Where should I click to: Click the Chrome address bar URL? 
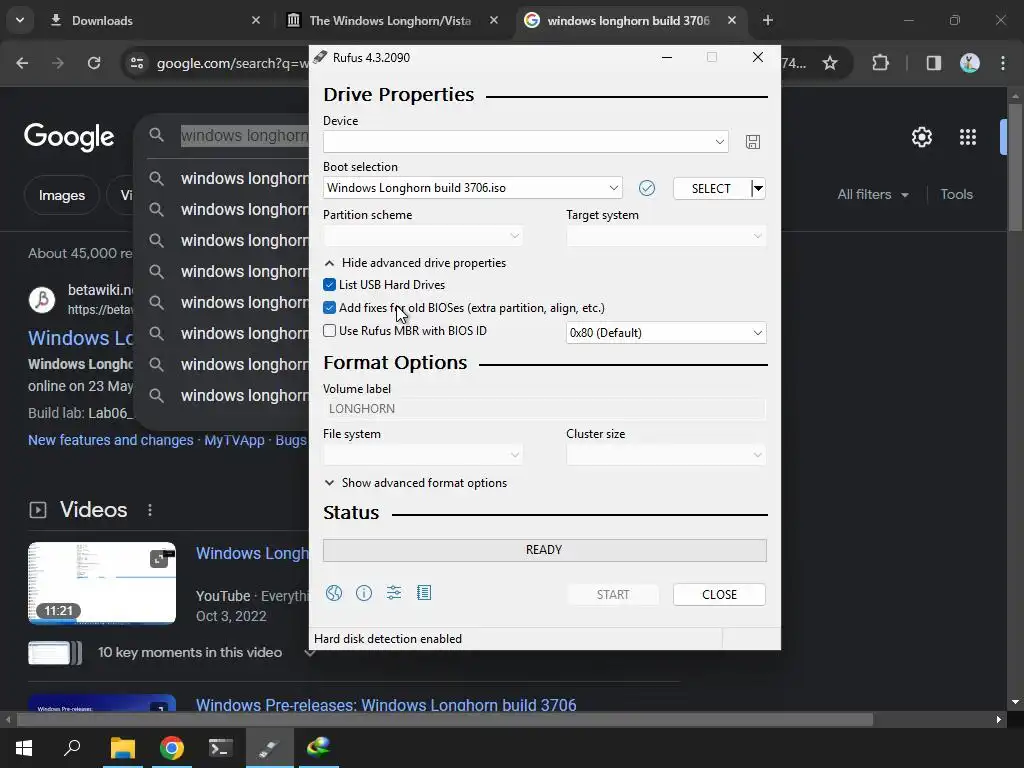[232, 63]
